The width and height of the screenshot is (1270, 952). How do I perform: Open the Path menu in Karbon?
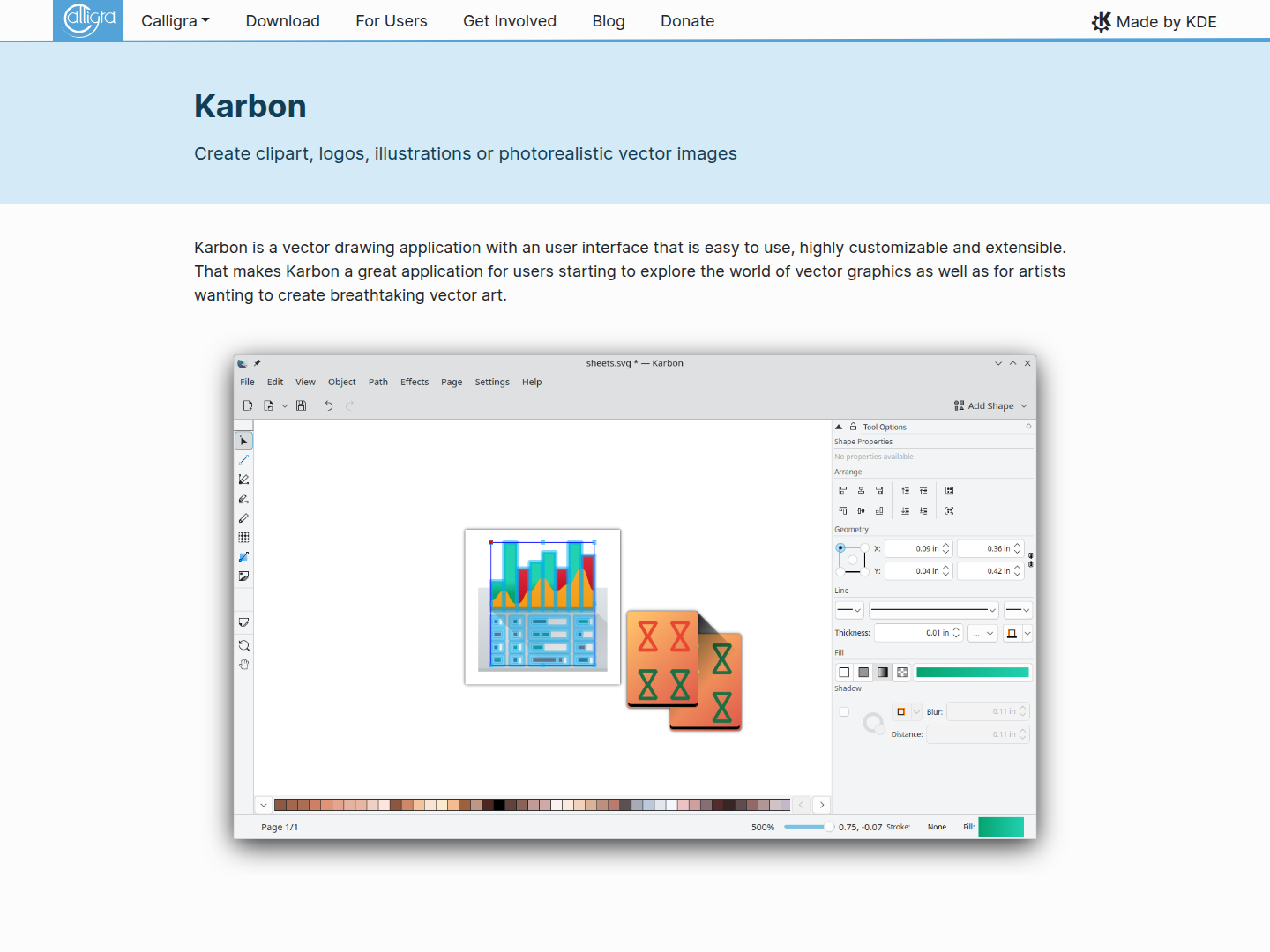(x=378, y=383)
